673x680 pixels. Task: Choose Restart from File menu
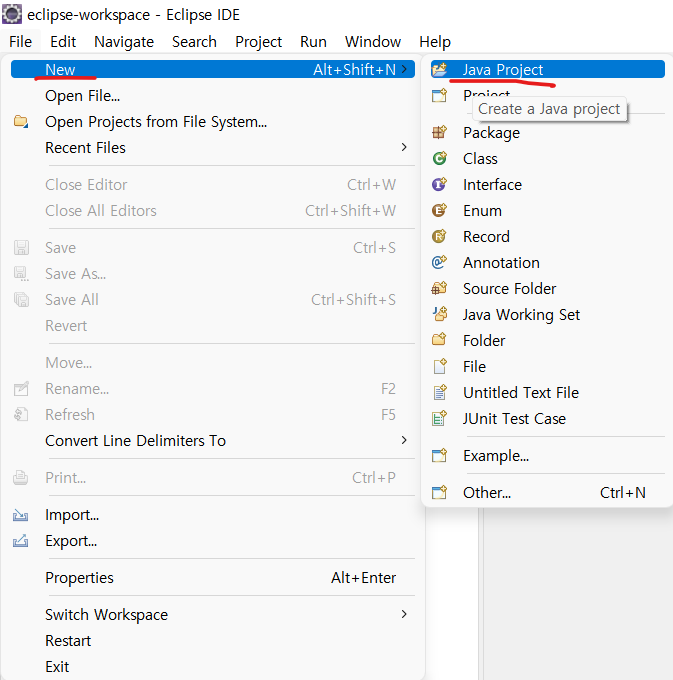pyautogui.click(x=213, y=641)
